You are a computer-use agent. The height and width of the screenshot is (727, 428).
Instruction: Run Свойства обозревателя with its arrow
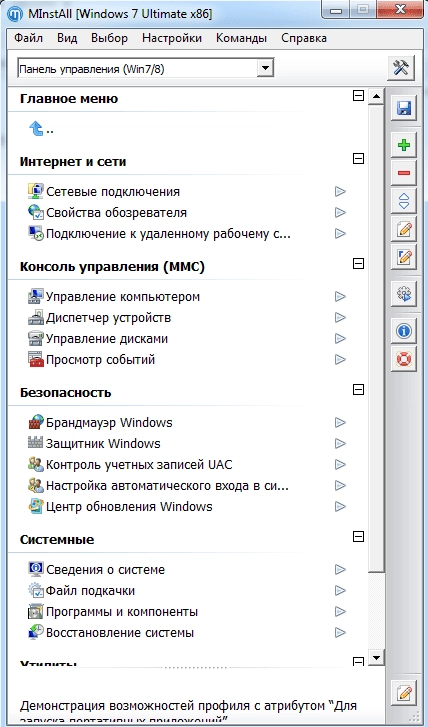(340, 212)
